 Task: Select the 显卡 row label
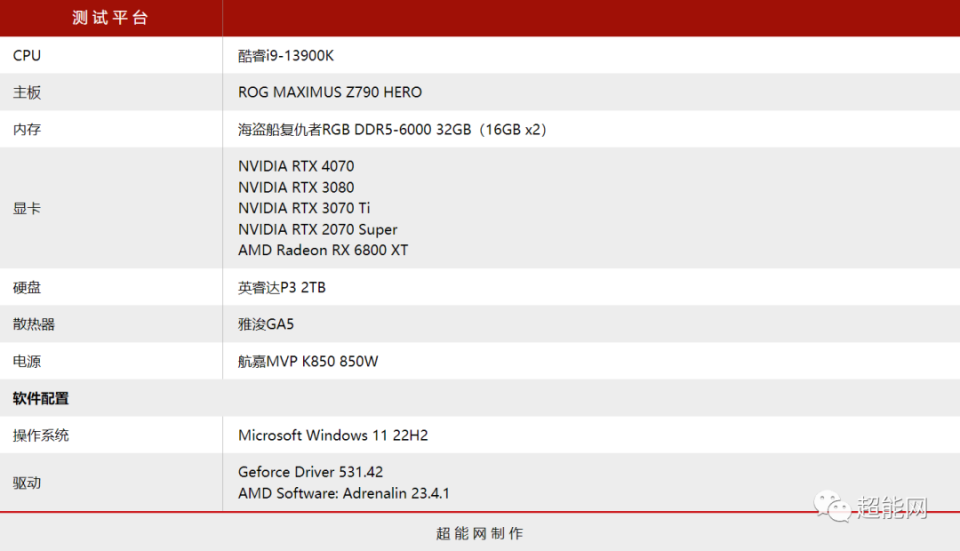click(27, 208)
